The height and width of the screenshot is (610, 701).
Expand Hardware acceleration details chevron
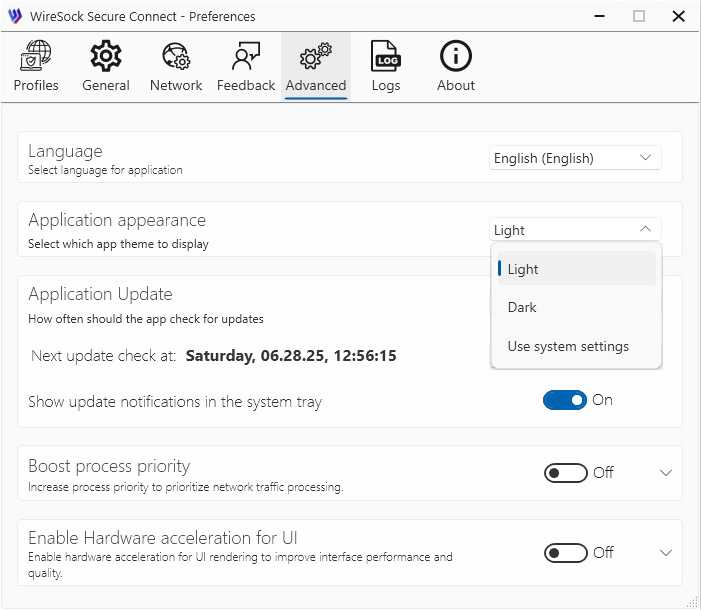(666, 553)
